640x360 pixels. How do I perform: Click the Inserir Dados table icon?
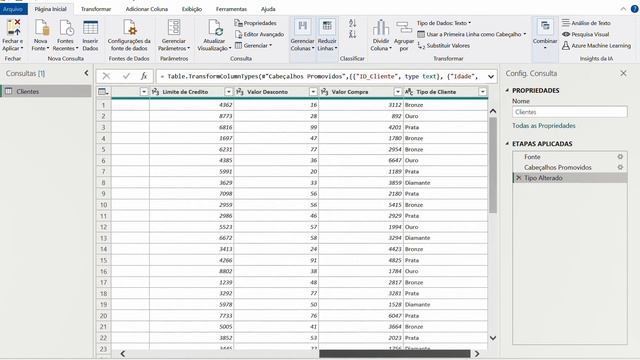pyautogui.click(x=90, y=28)
